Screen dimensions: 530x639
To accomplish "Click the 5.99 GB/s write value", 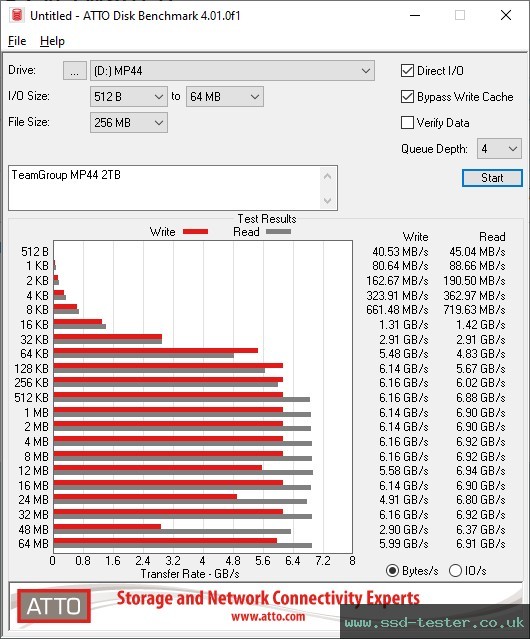I will (404, 544).
